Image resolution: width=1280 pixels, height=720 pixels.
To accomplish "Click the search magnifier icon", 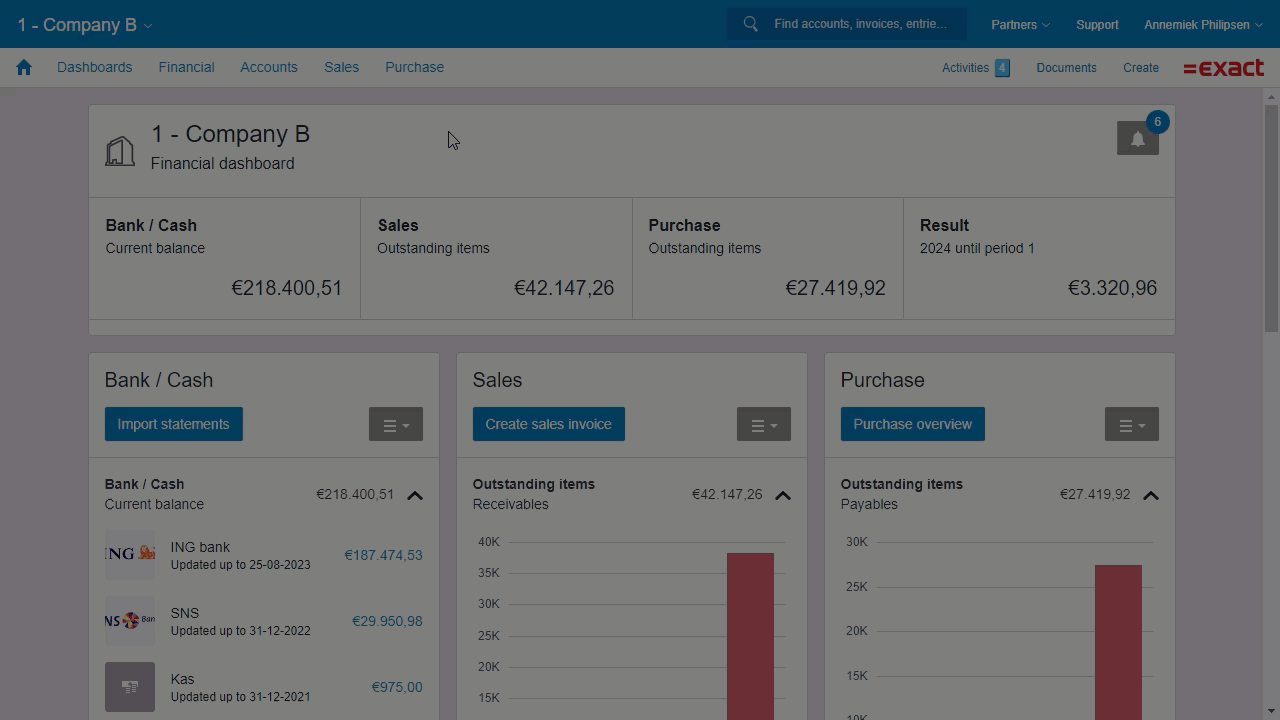I will tap(750, 23).
